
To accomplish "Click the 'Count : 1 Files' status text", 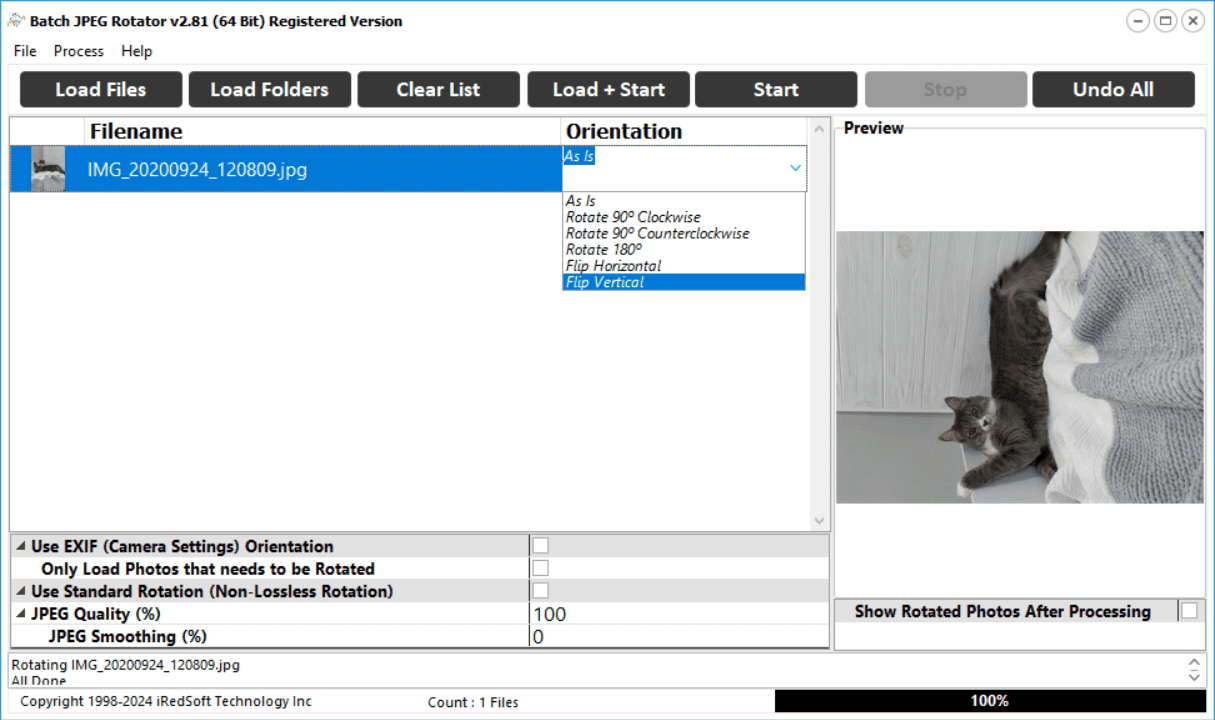I will pyautogui.click(x=473, y=702).
